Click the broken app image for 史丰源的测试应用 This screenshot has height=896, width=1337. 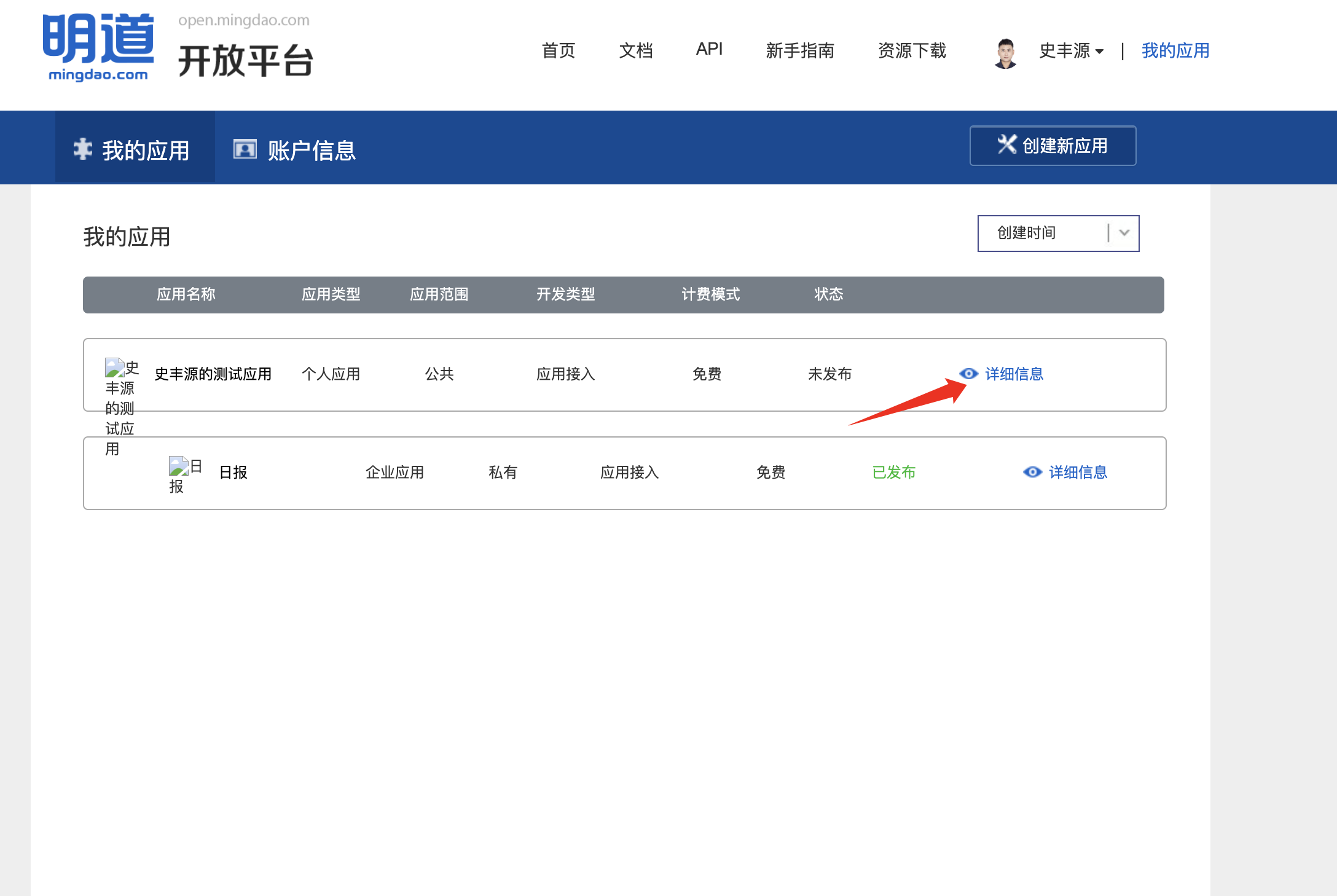pyautogui.click(x=114, y=367)
